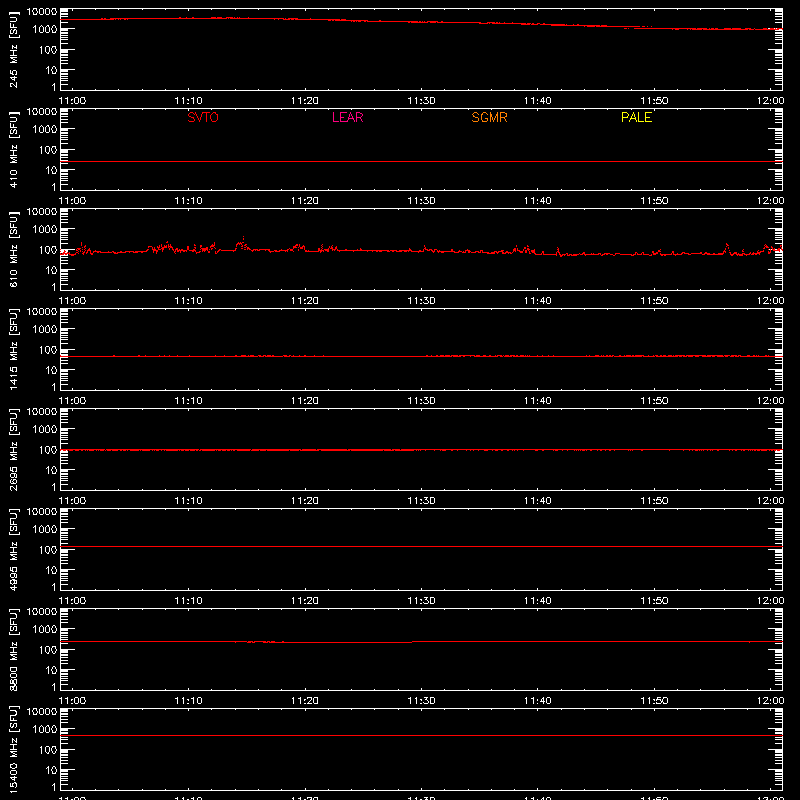The width and height of the screenshot is (800, 800).
Task: Click the 1000 label on the 610 MHz axis
Action: click(x=45, y=229)
